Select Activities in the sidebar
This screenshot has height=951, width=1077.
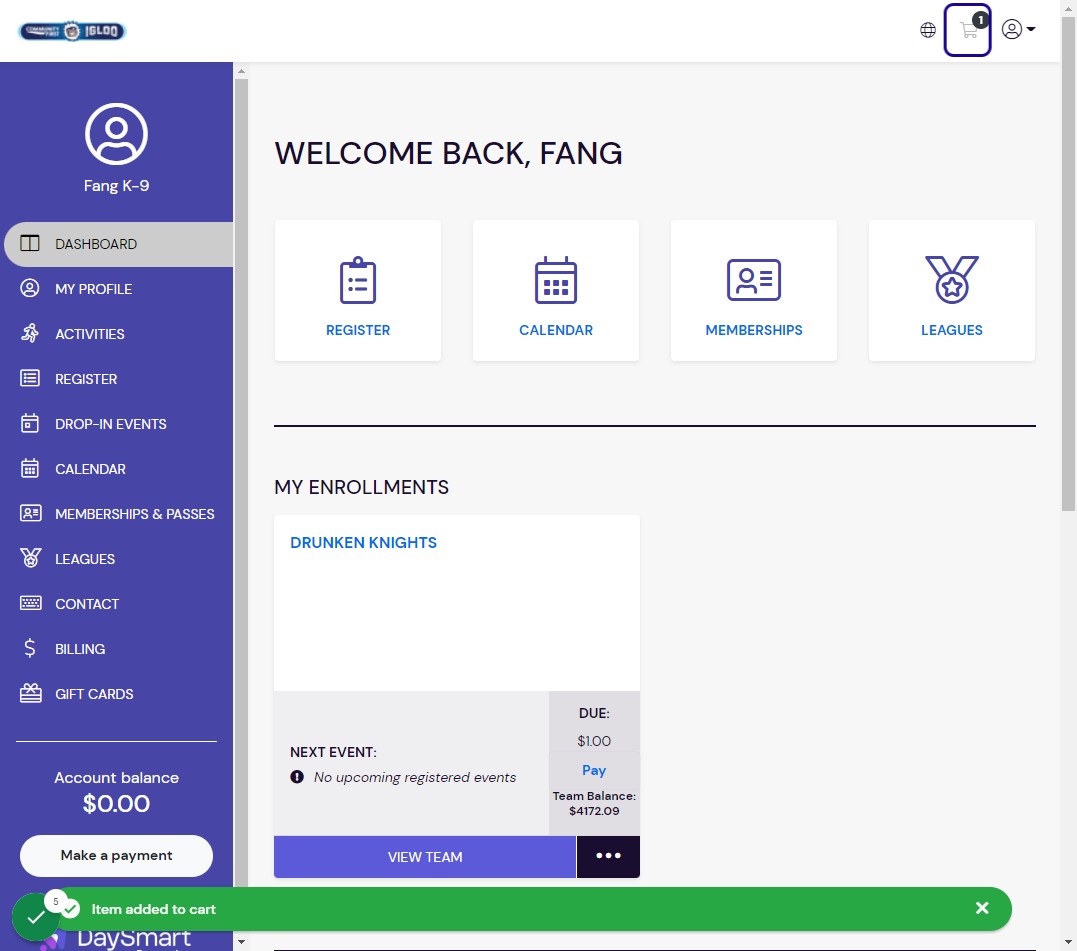[117, 334]
